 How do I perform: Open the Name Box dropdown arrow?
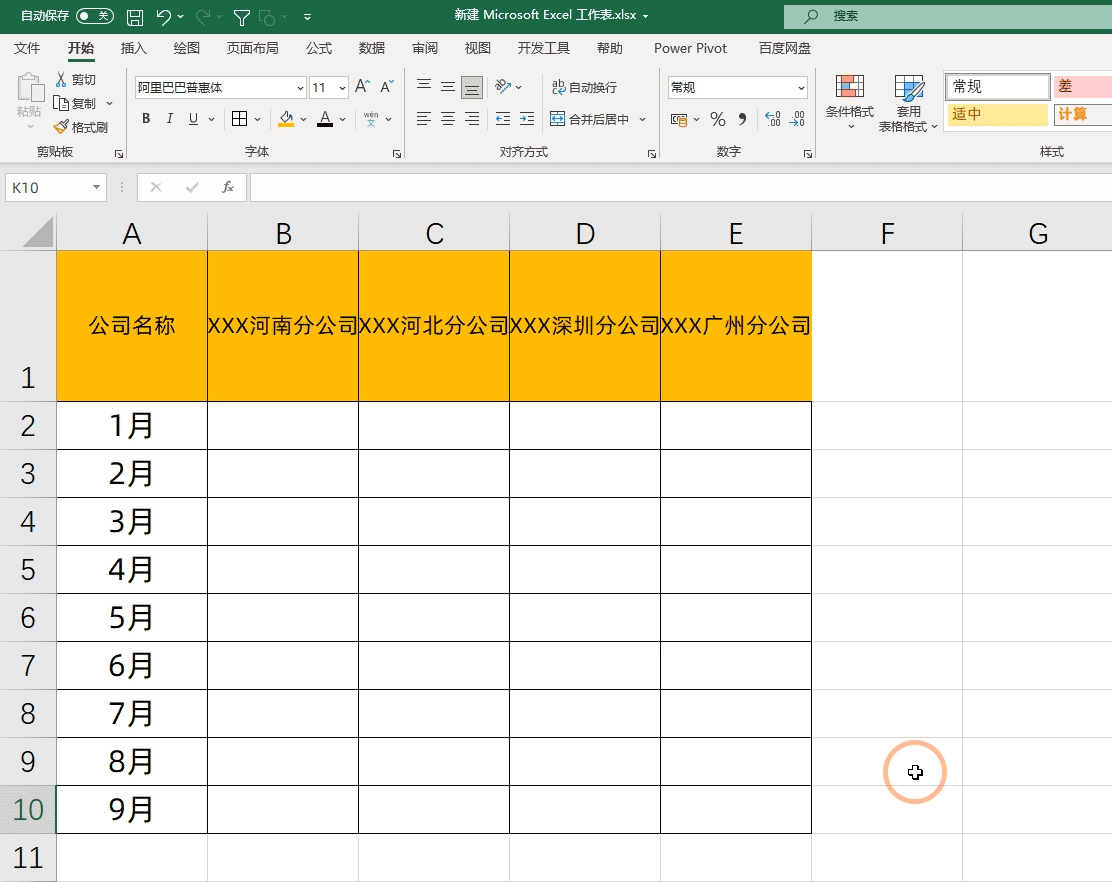click(96, 187)
